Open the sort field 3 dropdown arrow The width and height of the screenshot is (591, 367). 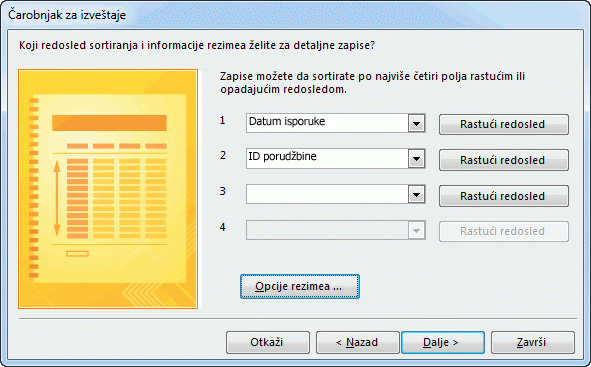click(416, 194)
